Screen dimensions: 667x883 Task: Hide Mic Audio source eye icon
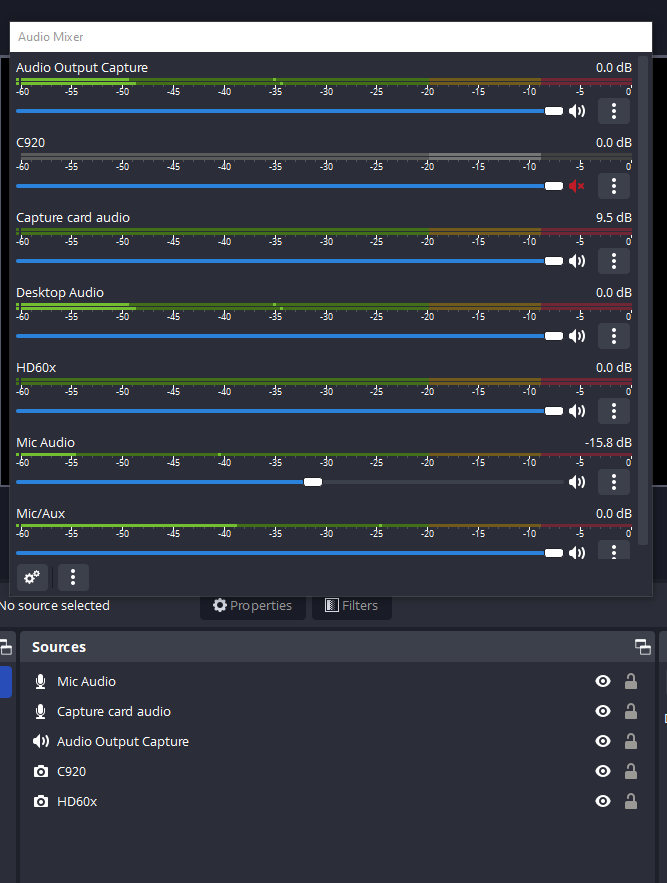[603, 681]
